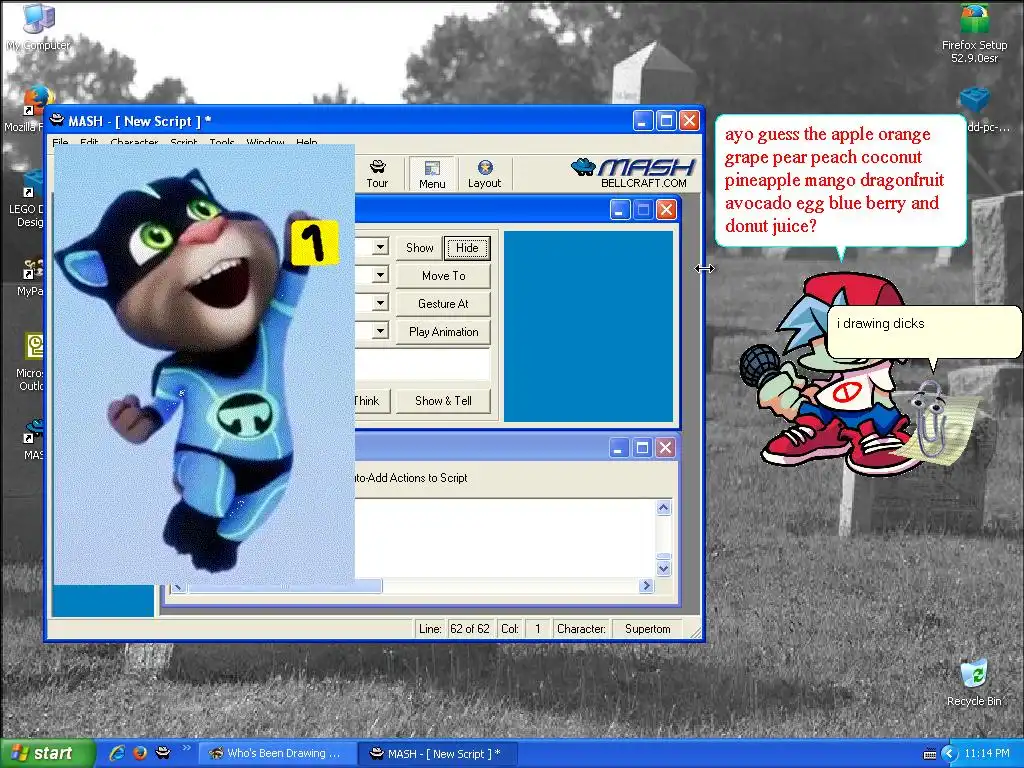
Task: Switch to MASH New Script taskbar button
Action: [438, 754]
